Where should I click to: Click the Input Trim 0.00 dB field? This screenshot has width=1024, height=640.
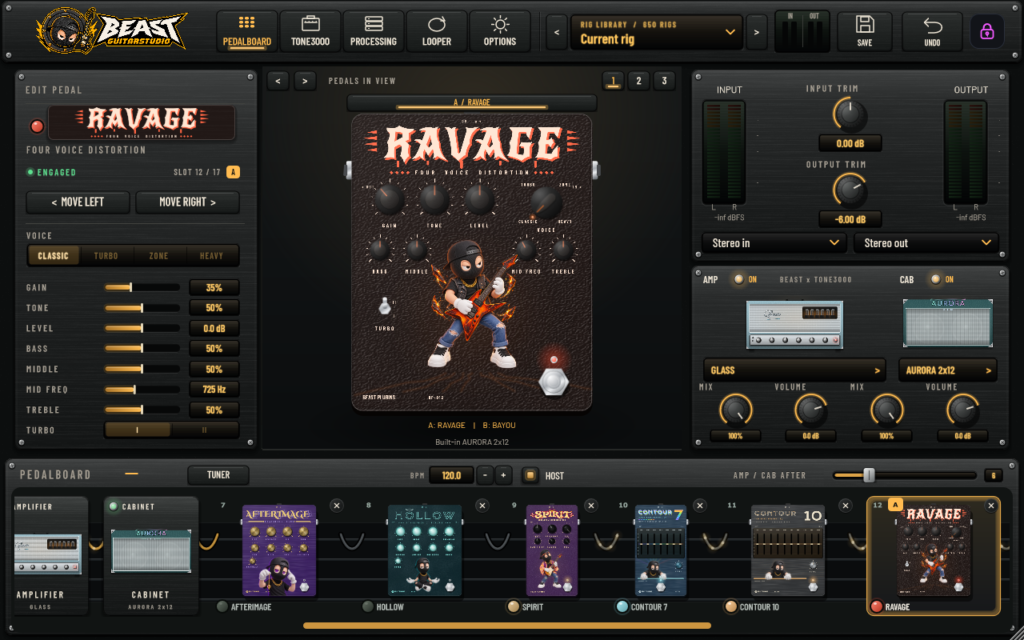click(850, 143)
